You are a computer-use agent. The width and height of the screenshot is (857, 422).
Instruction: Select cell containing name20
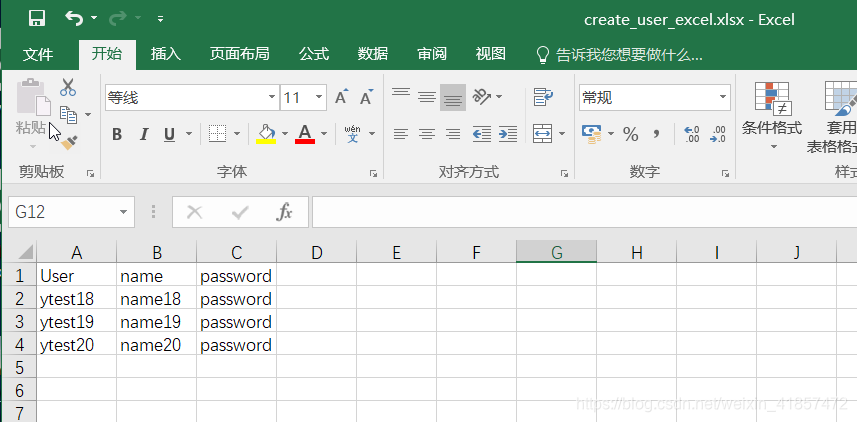click(x=156, y=345)
